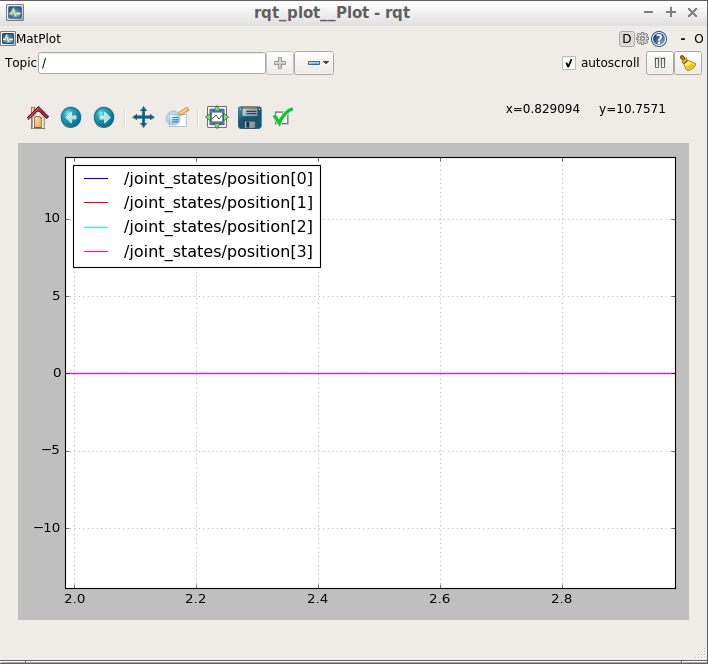
Task: Open plugin settings gear icon
Action: click(x=642, y=39)
